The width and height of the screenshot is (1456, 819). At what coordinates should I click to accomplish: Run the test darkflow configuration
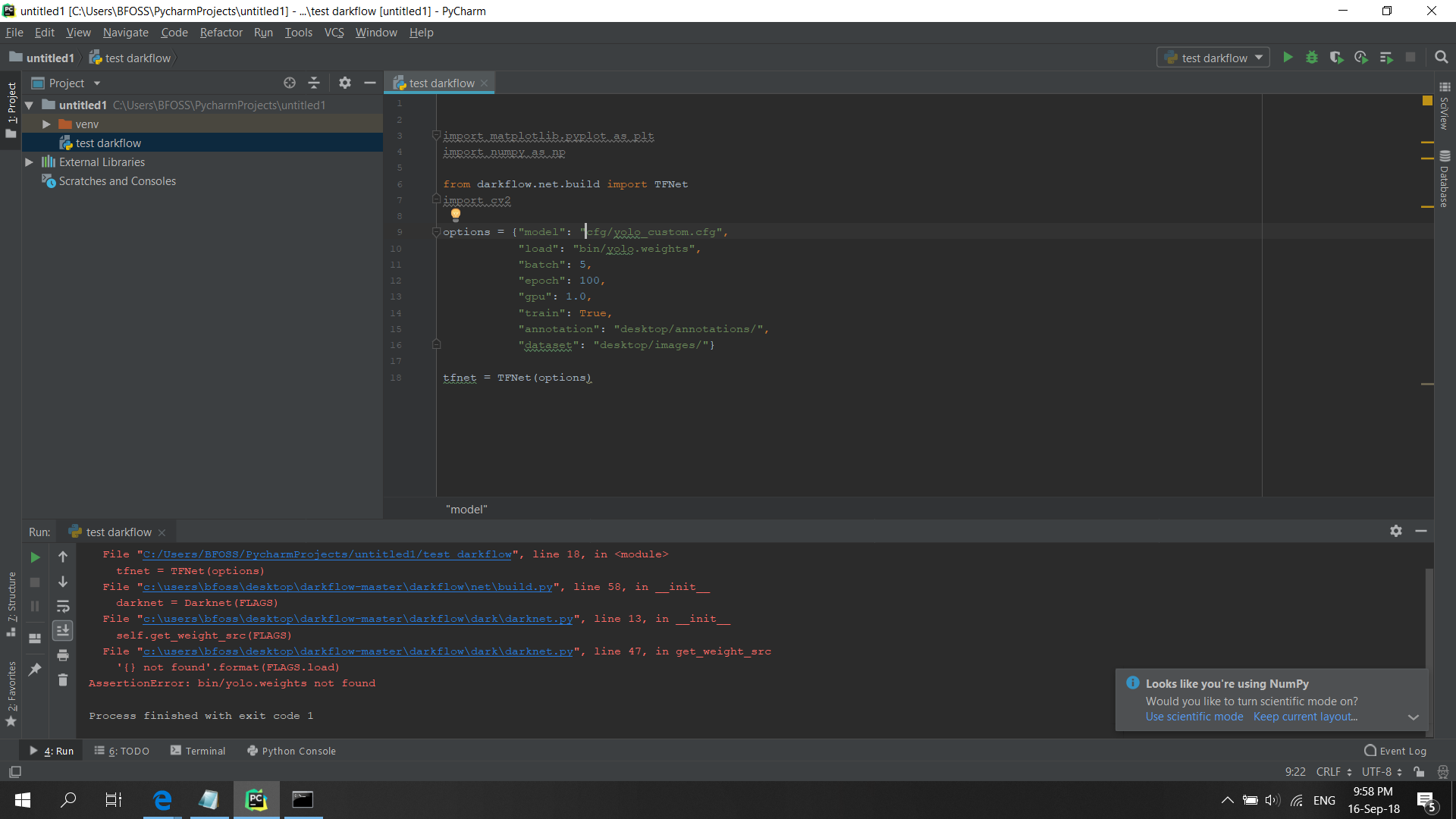[1288, 57]
